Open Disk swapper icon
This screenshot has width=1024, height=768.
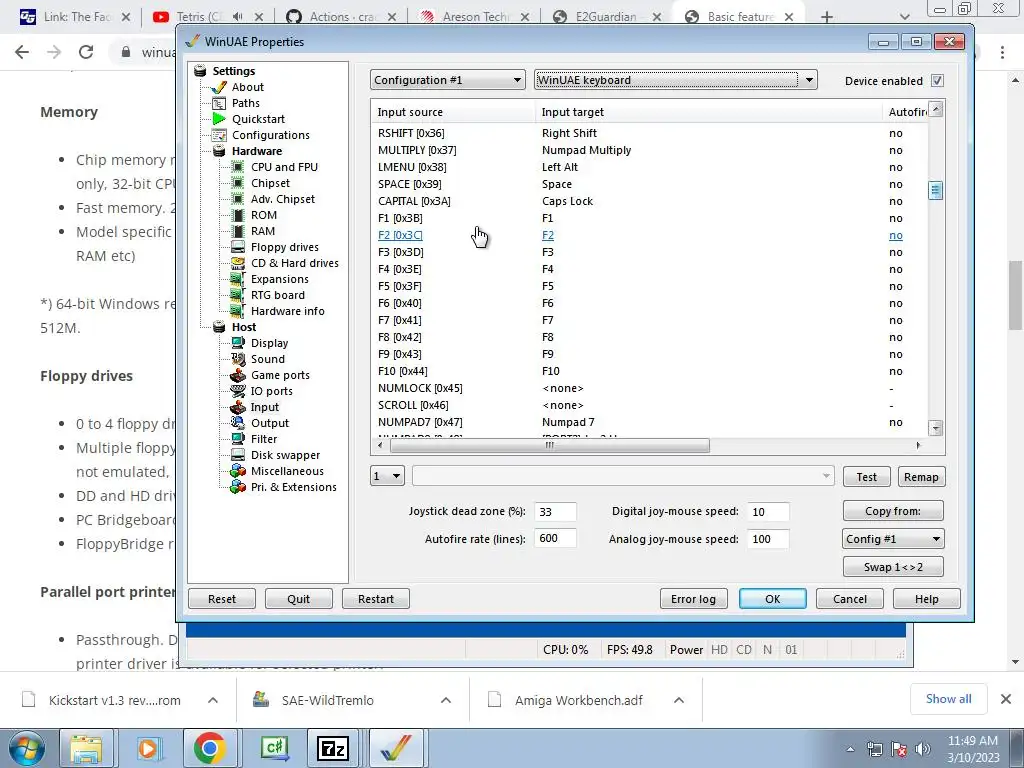[238, 455]
